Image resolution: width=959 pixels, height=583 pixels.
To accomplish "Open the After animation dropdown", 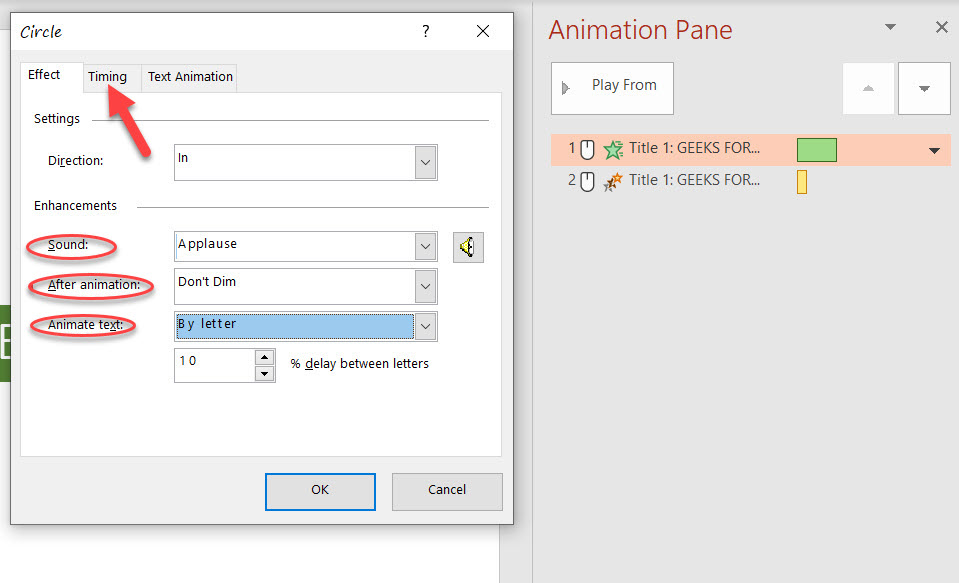I will click(426, 286).
